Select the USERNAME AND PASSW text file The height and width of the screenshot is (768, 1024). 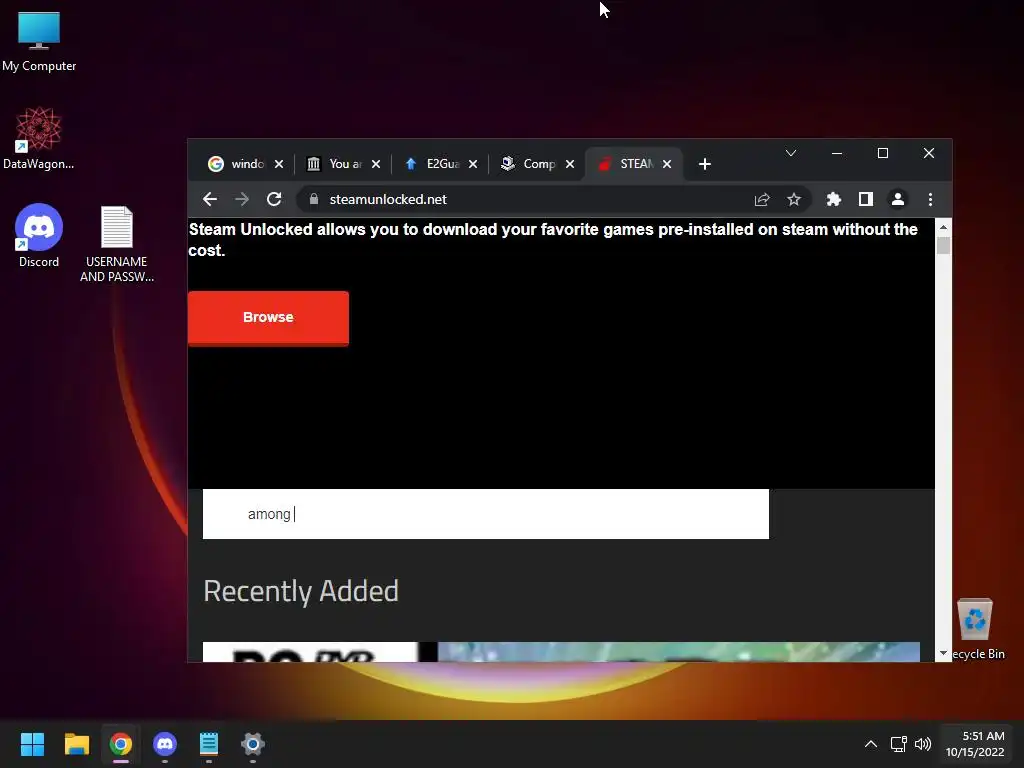(117, 244)
